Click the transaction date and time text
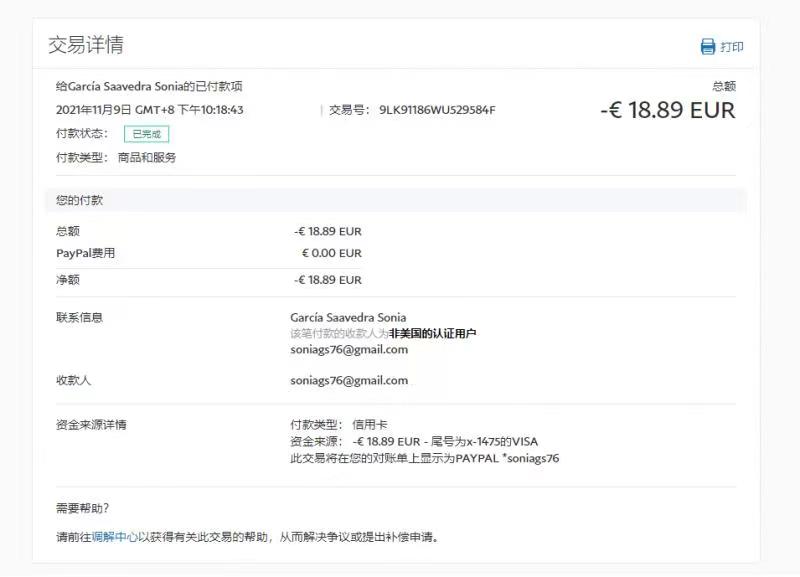The width and height of the screenshot is (800, 577). [x=150, y=110]
